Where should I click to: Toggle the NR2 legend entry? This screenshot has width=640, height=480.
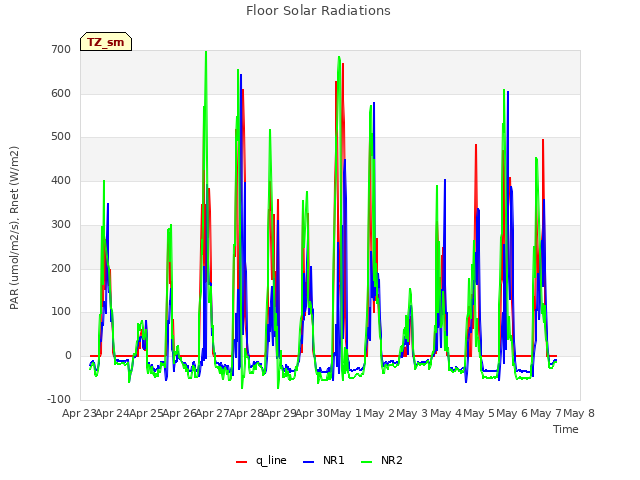pos(382,460)
